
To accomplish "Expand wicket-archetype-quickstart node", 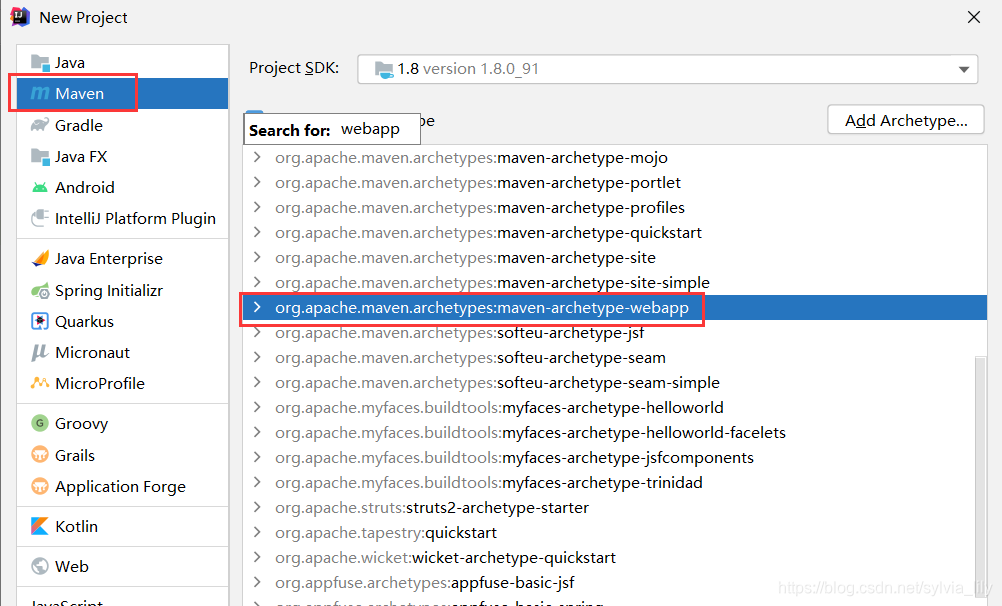I will (257, 557).
